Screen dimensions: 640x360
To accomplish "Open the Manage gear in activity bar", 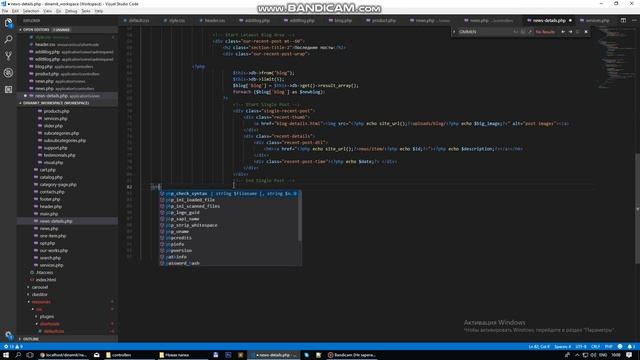I will pos(8,335).
